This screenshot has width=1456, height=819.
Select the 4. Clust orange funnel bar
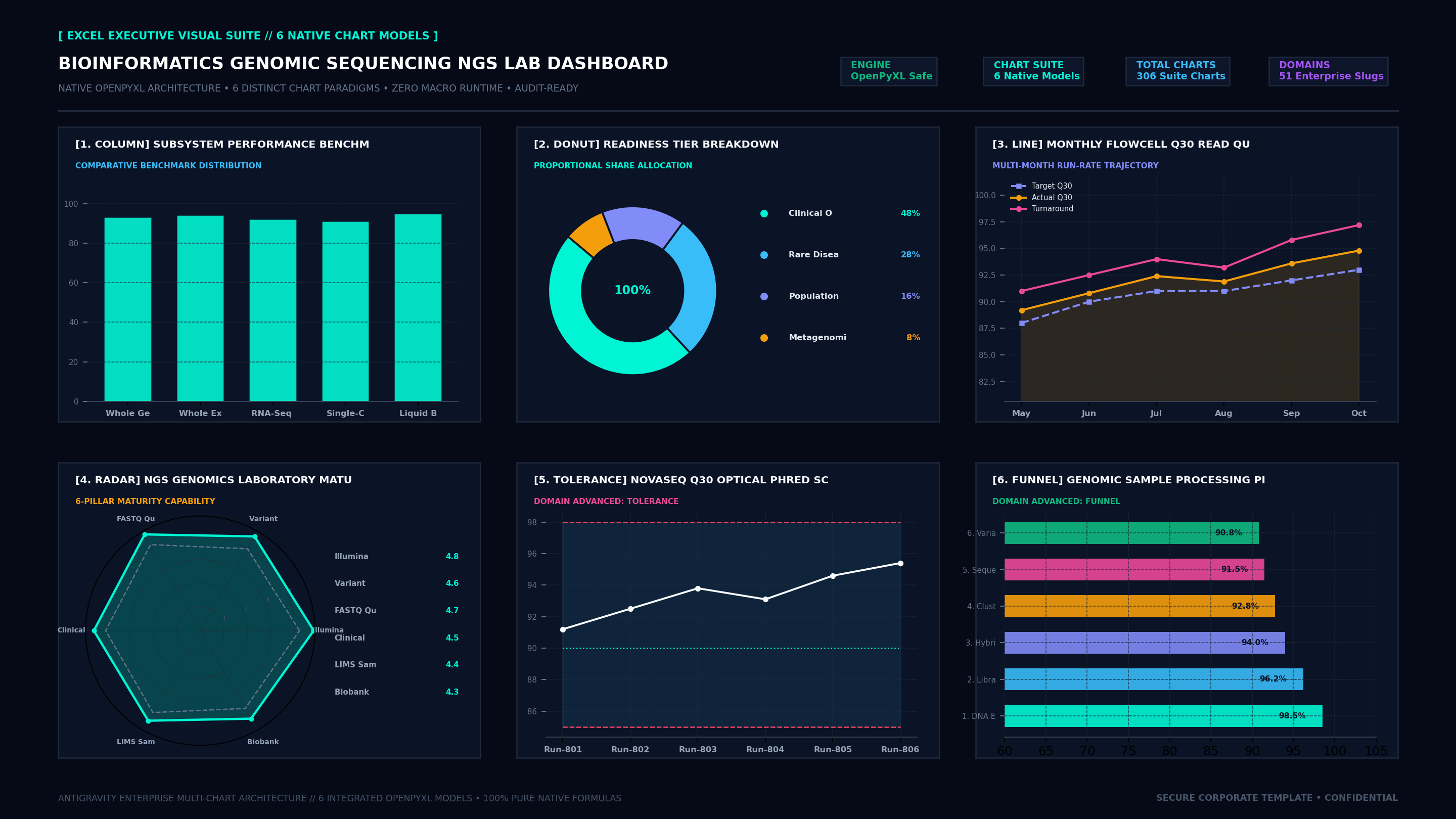point(1140,606)
